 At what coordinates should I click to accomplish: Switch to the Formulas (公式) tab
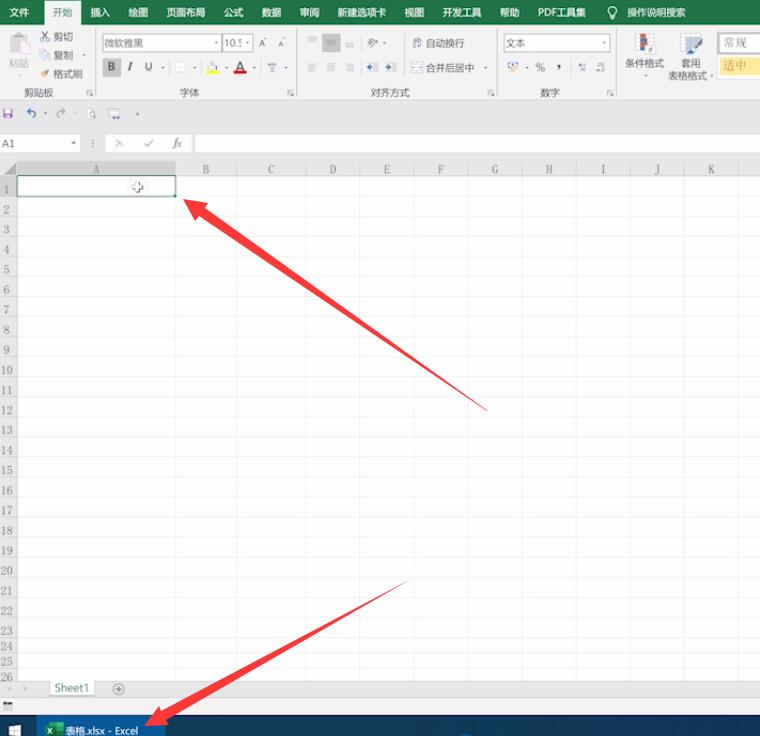[x=233, y=12]
